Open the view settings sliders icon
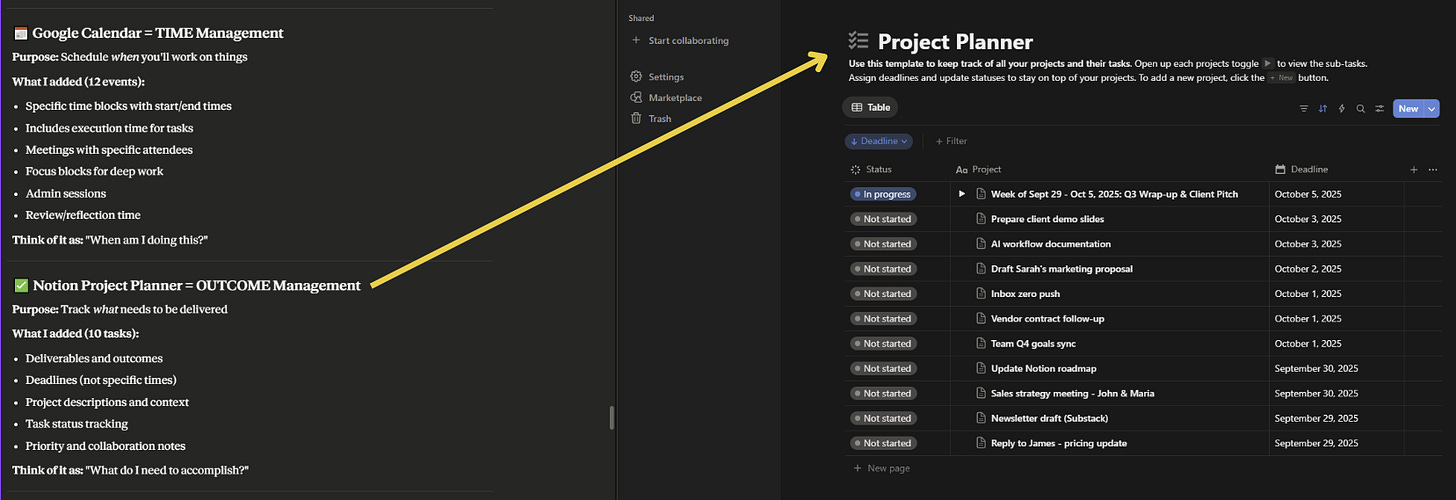The height and width of the screenshot is (500, 1456). pyautogui.click(x=1380, y=108)
